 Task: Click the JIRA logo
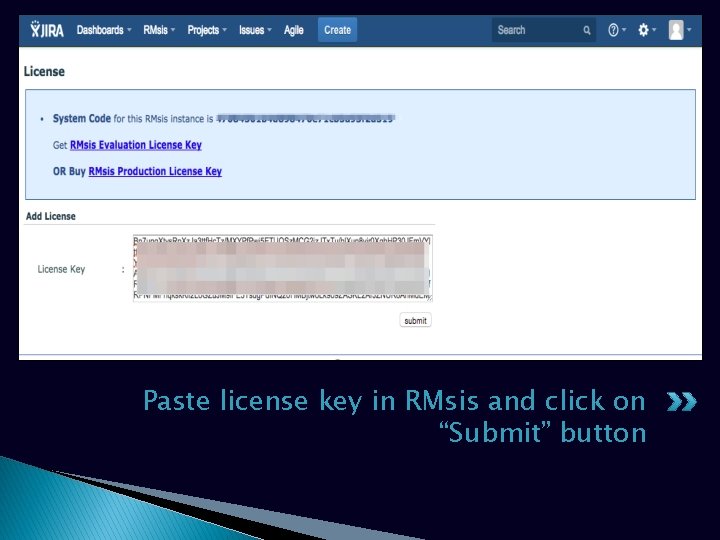pos(47,30)
